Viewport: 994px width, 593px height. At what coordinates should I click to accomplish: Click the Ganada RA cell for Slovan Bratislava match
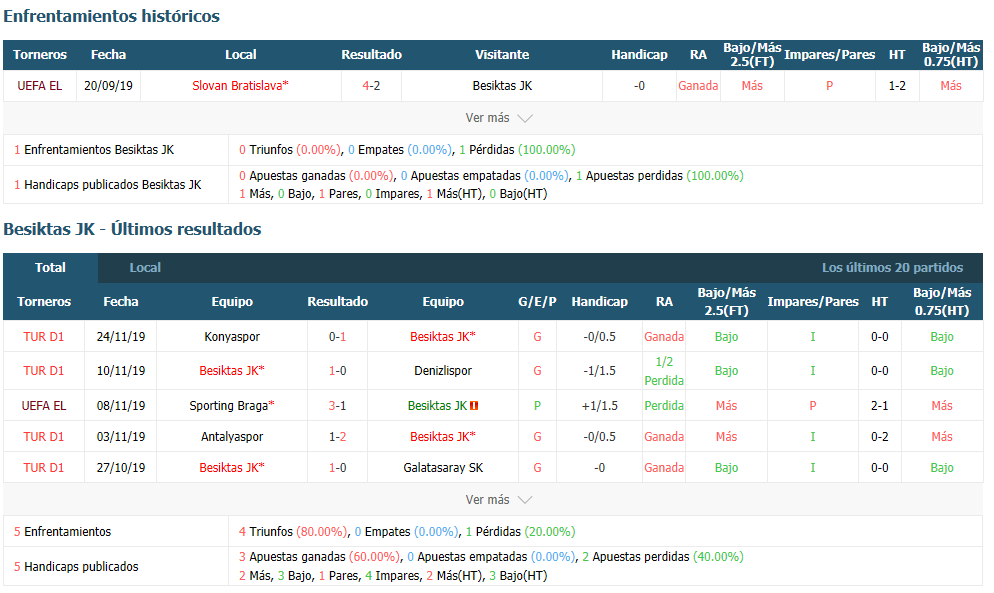[x=698, y=86]
